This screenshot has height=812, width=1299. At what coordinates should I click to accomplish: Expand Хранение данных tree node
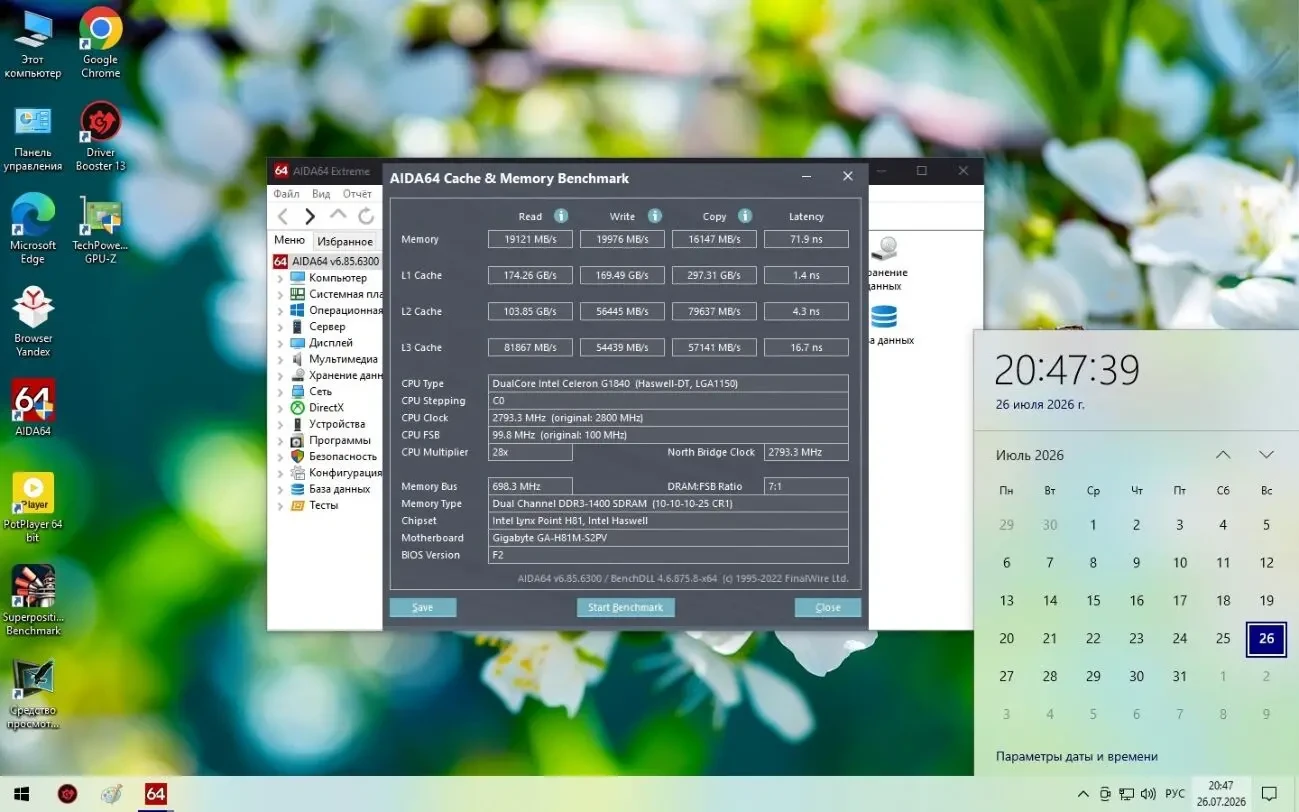(281, 375)
